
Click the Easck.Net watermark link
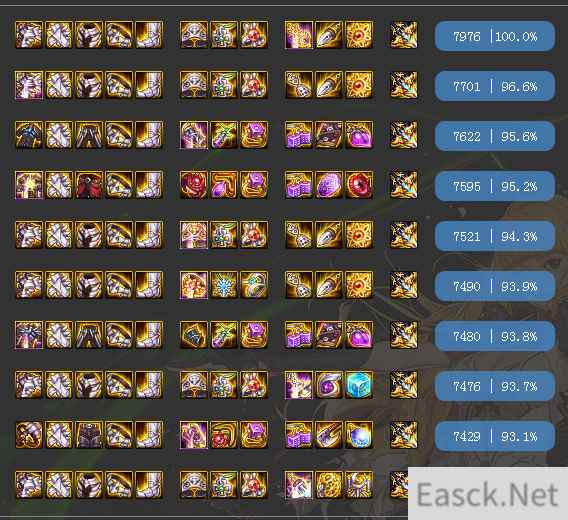[x=488, y=494]
